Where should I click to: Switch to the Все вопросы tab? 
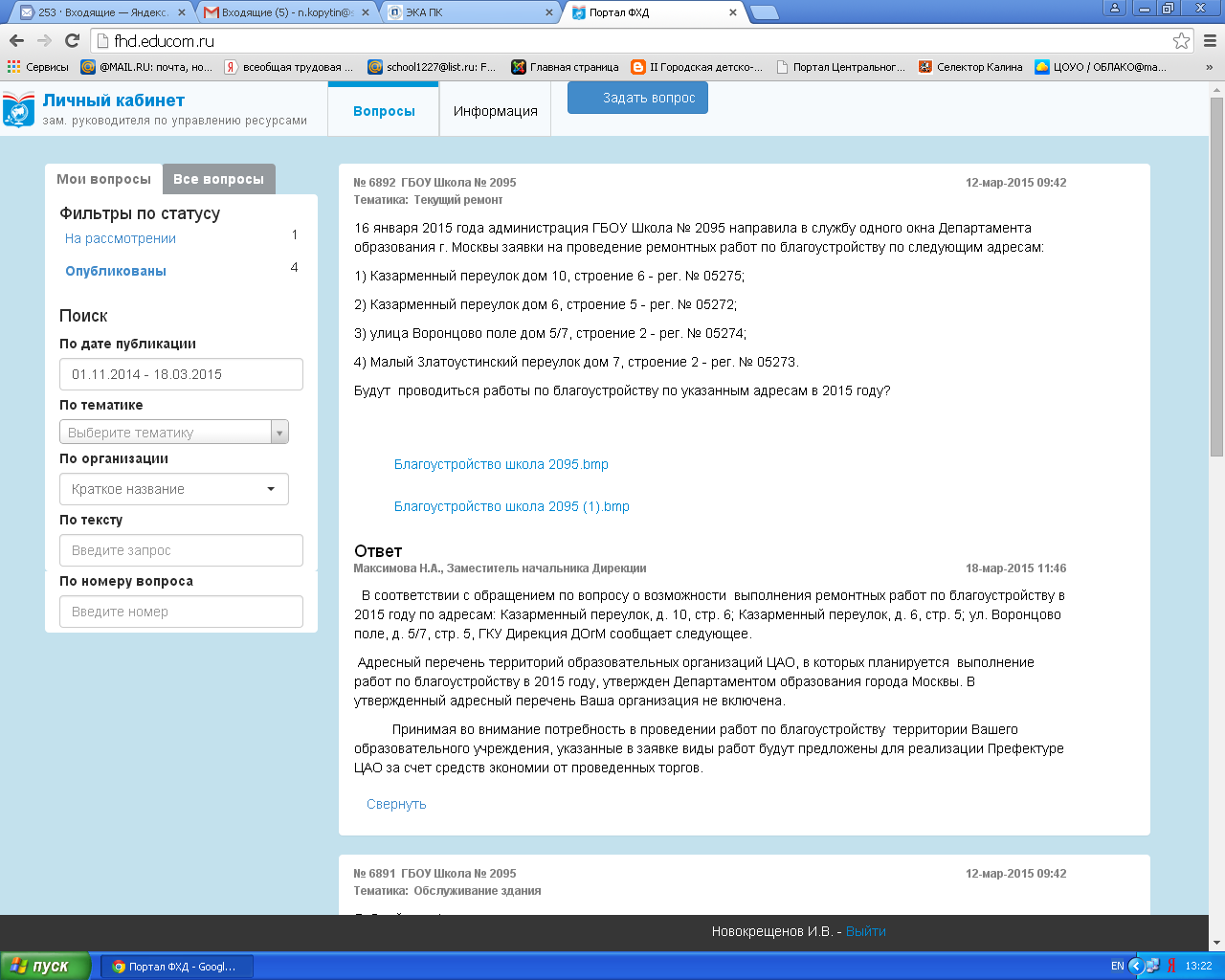(218, 179)
